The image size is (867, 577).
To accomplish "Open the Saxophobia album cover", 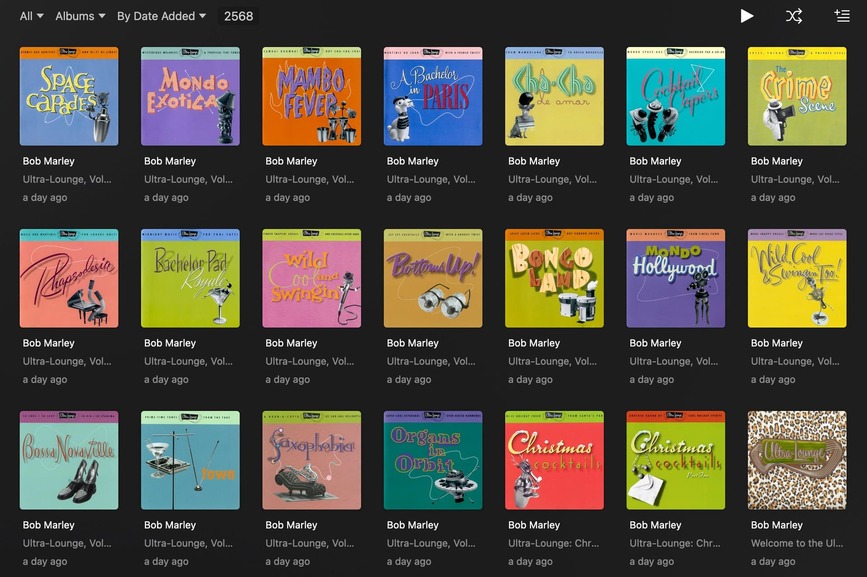I will (311, 460).
